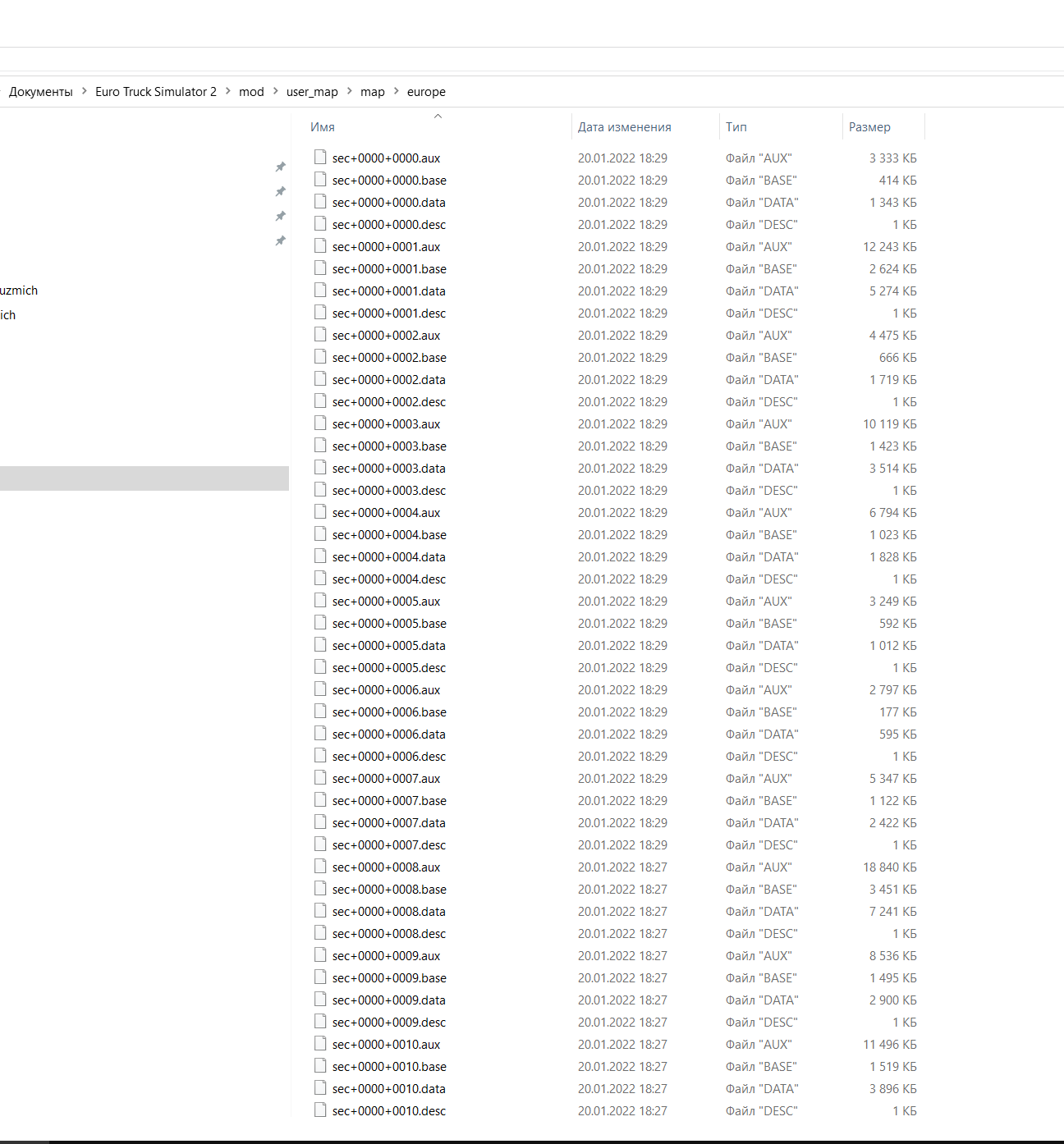Select file sec+0000+0003.data
The image size is (1064, 1144).
point(389,468)
